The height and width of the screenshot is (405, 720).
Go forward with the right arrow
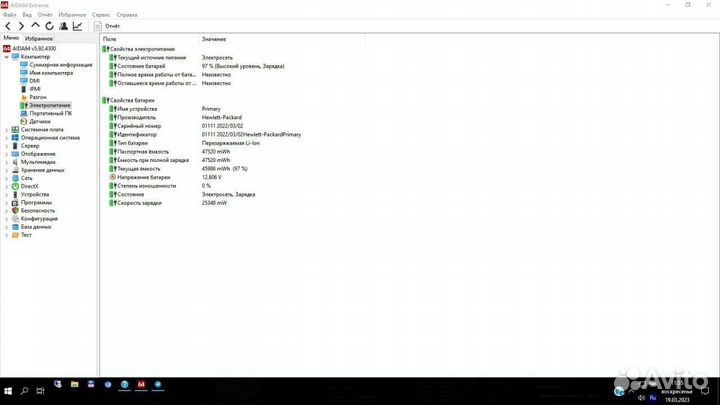(x=21, y=26)
